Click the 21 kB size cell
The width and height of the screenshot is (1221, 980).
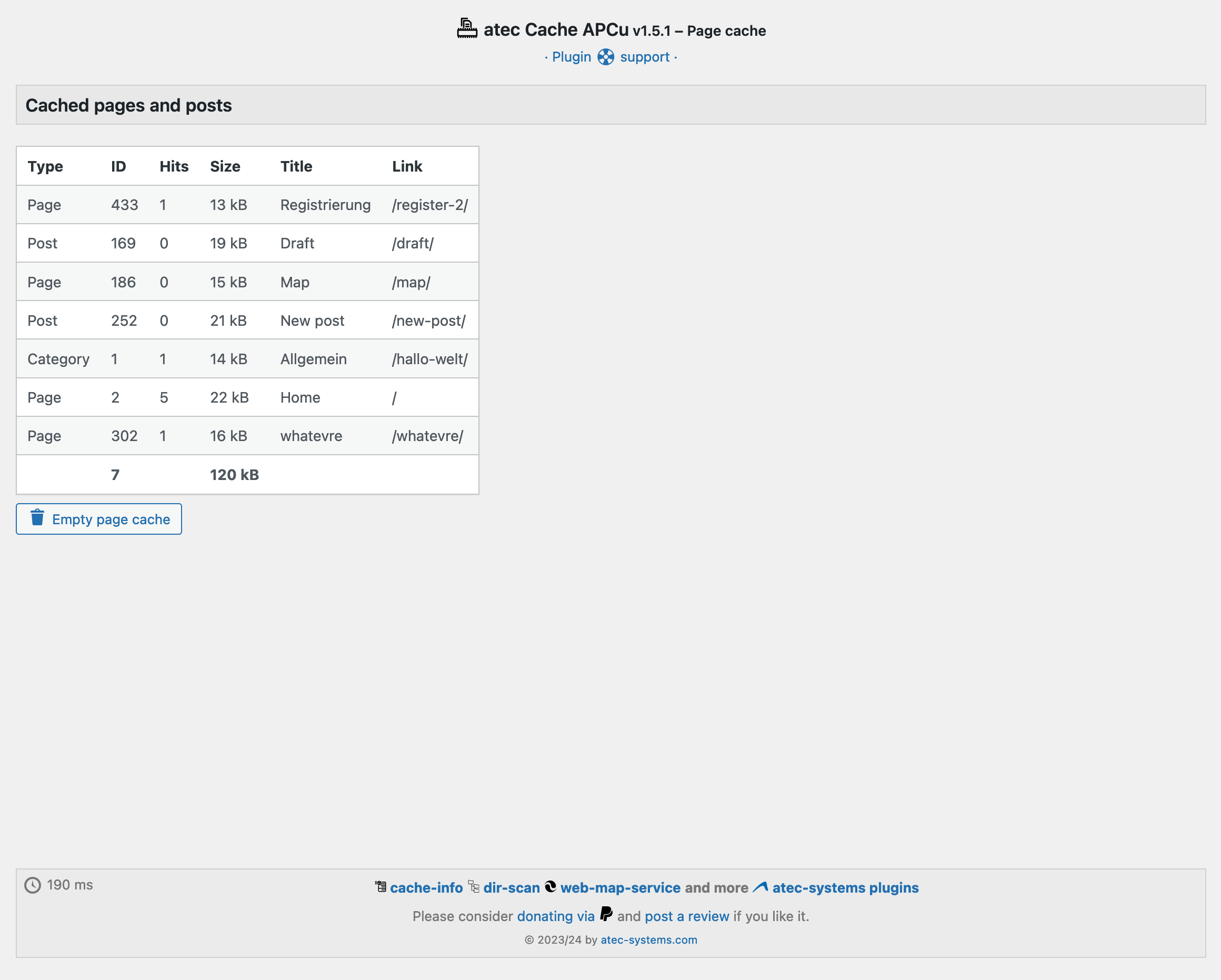pyautogui.click(x=229, y=321)
